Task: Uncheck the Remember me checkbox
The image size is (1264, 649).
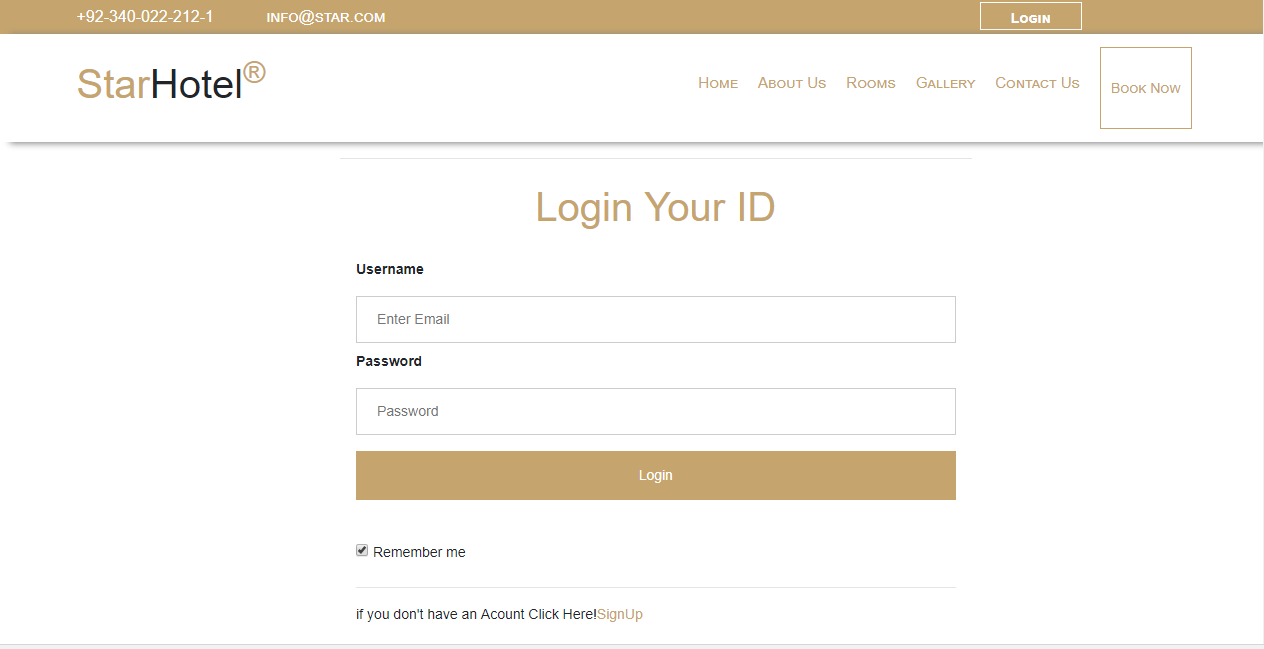Action: [362, 551]
